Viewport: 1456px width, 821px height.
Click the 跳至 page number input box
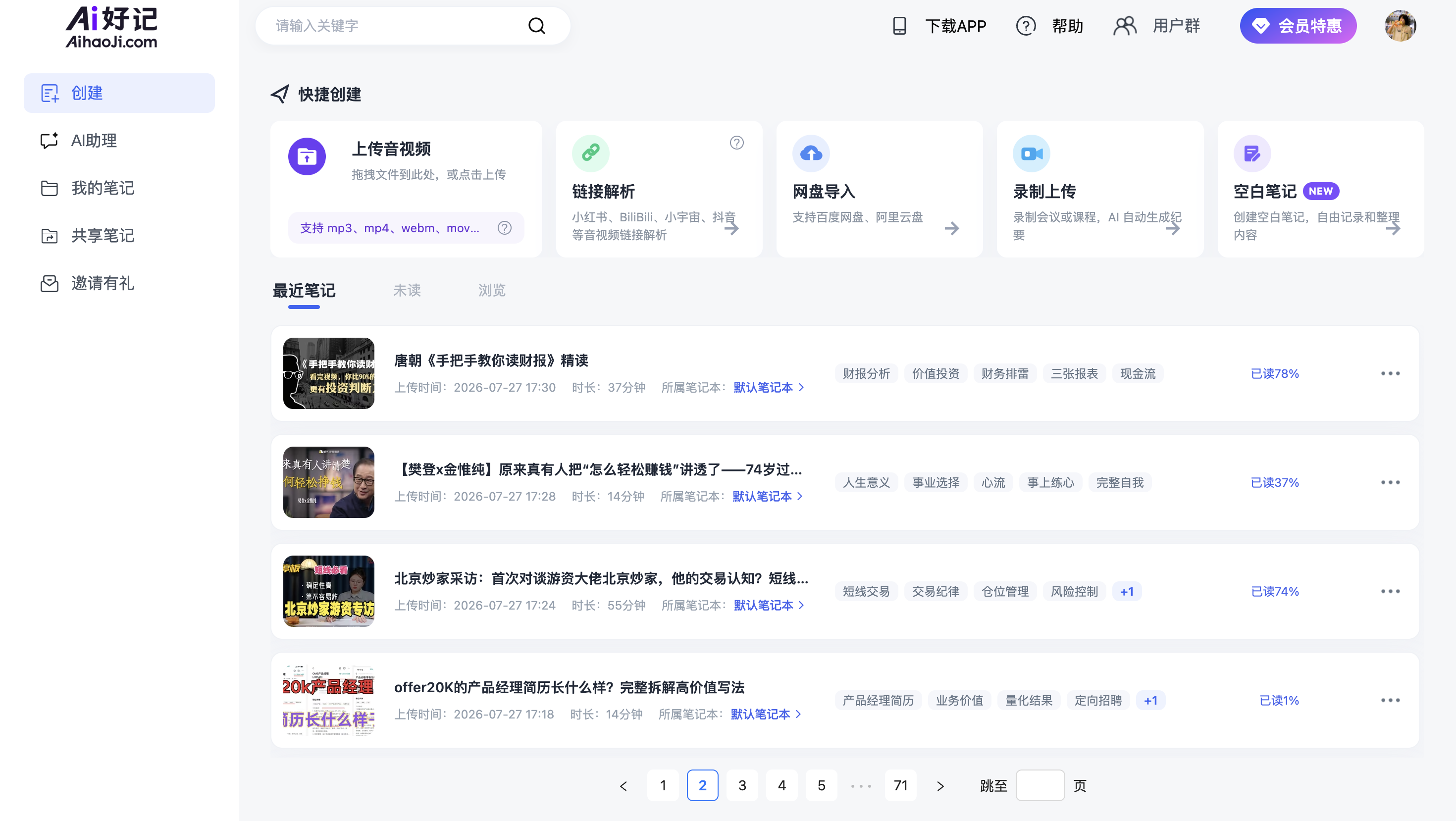1040,785
